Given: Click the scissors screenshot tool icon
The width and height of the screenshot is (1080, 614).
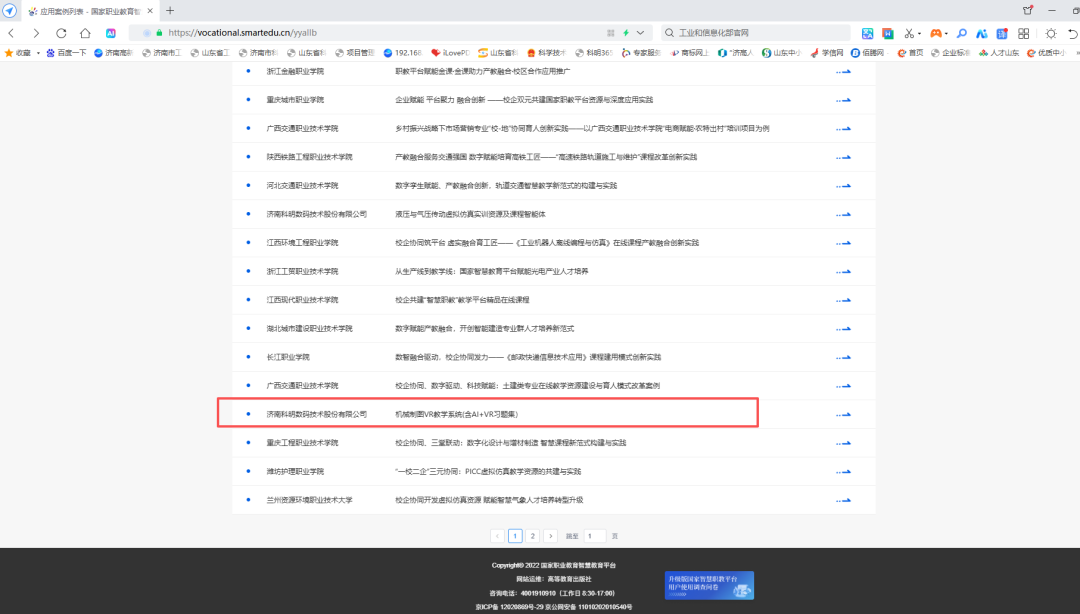Looking at the screenshot, I should pyautogui.click(x=909, y=32).
